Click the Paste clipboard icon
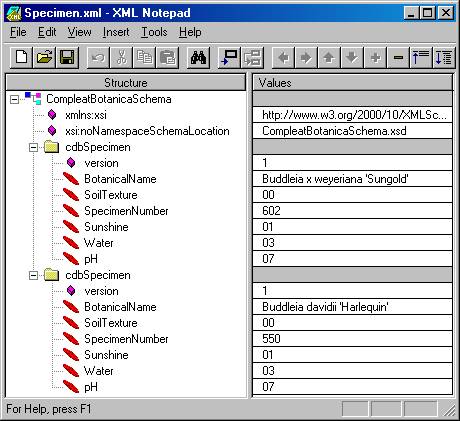The image size is (460, 421). (x=167, y=58)
